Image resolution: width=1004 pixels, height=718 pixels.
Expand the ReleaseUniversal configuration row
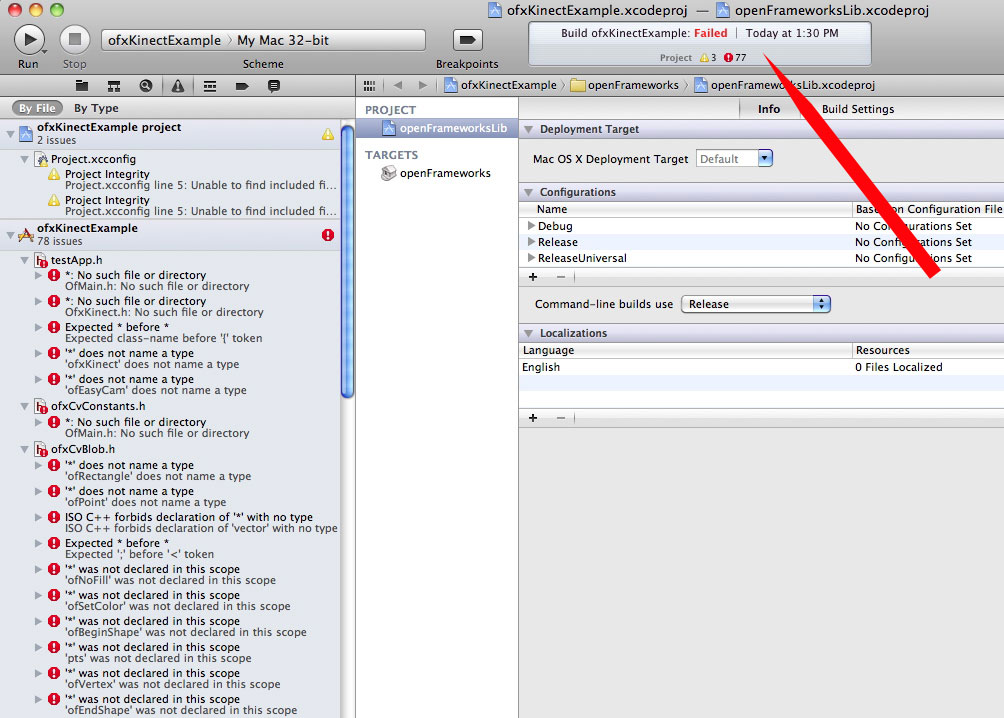point(531,257)
